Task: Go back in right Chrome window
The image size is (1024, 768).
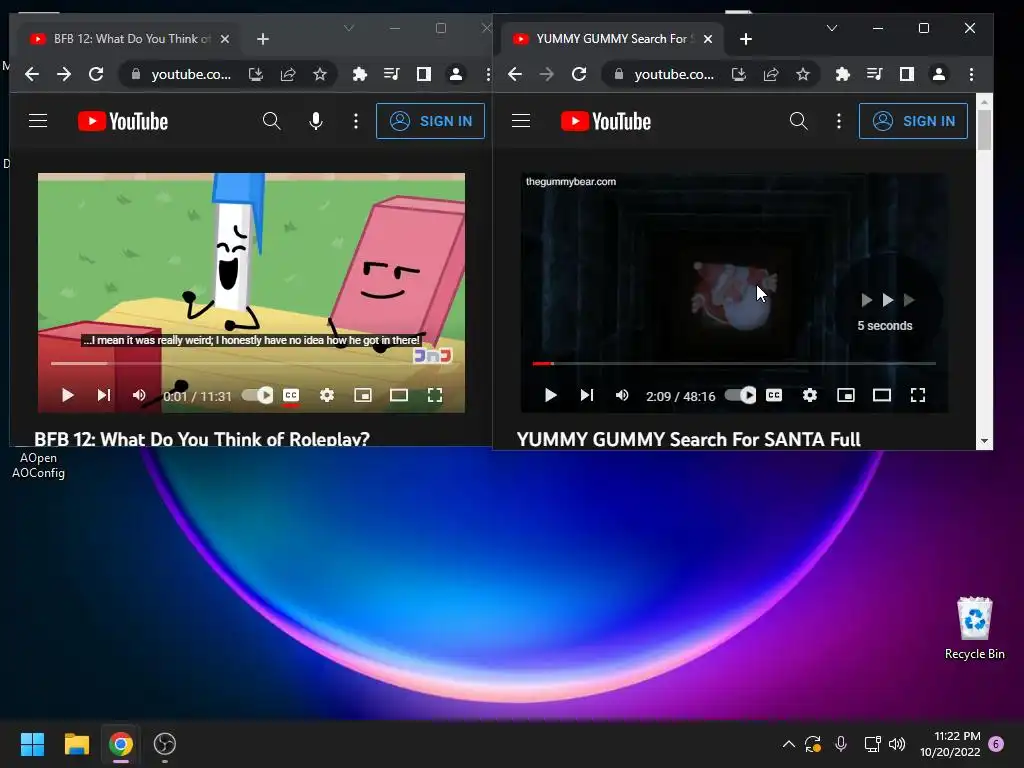Action: 515,74
